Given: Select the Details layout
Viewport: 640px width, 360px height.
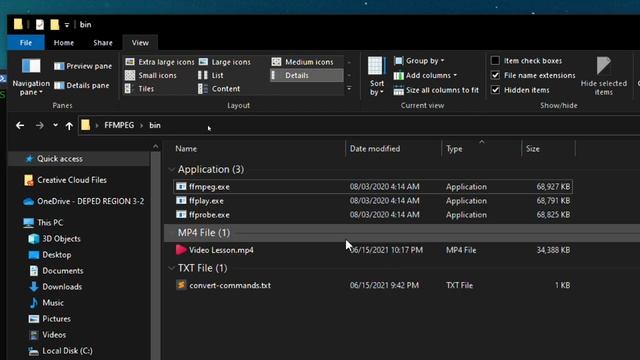Looking at the screenshot, I should (307, 76).
